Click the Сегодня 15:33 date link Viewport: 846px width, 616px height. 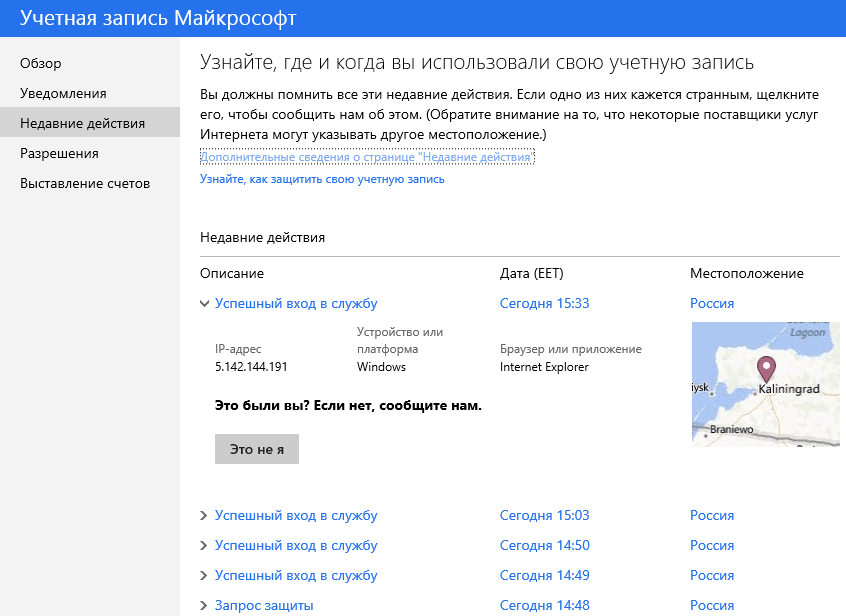(544, 304)
